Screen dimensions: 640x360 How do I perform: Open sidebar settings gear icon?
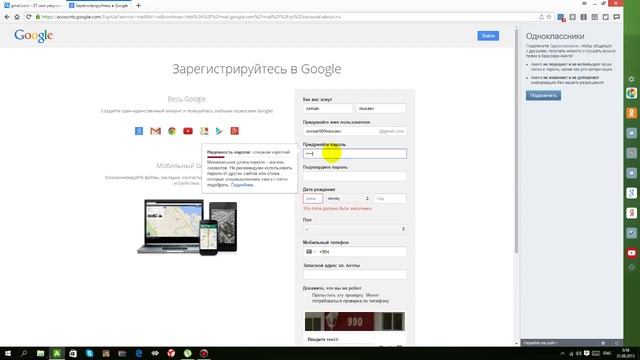click(631, 79)
